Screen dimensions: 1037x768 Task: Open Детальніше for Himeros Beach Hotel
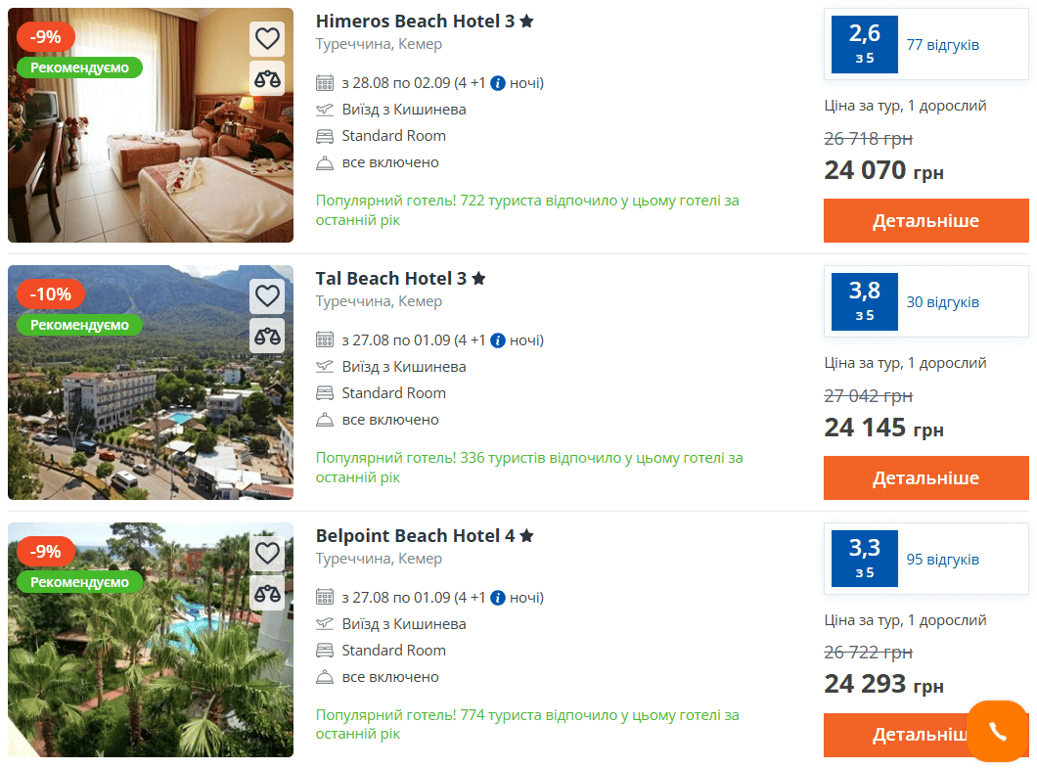tap(926, 221)
